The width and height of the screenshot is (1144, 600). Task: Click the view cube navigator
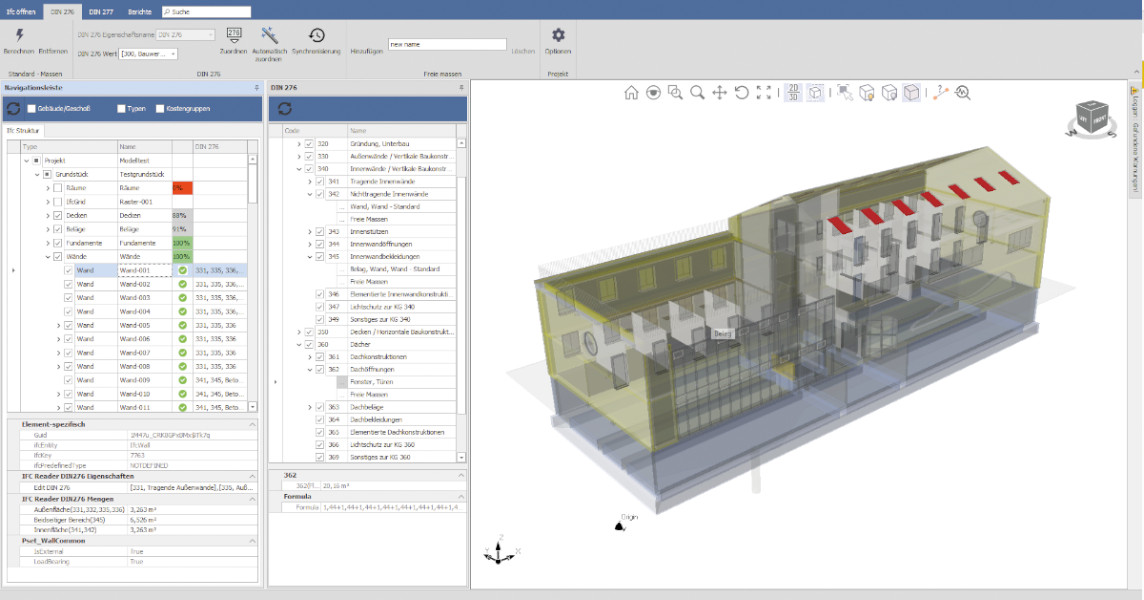coord(1092,118)
